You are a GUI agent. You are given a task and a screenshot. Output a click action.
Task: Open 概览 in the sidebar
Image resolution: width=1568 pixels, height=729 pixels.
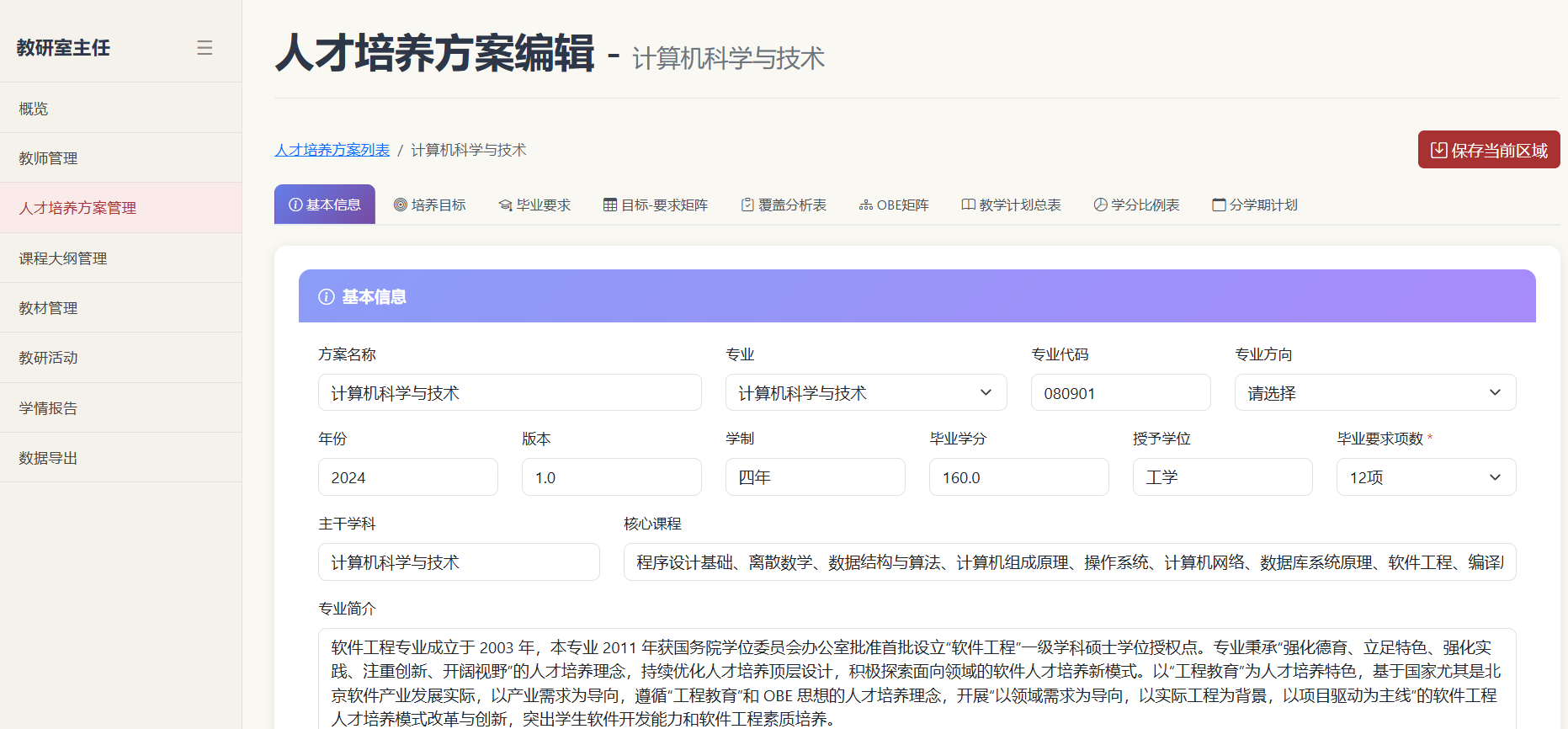[121, 108]
